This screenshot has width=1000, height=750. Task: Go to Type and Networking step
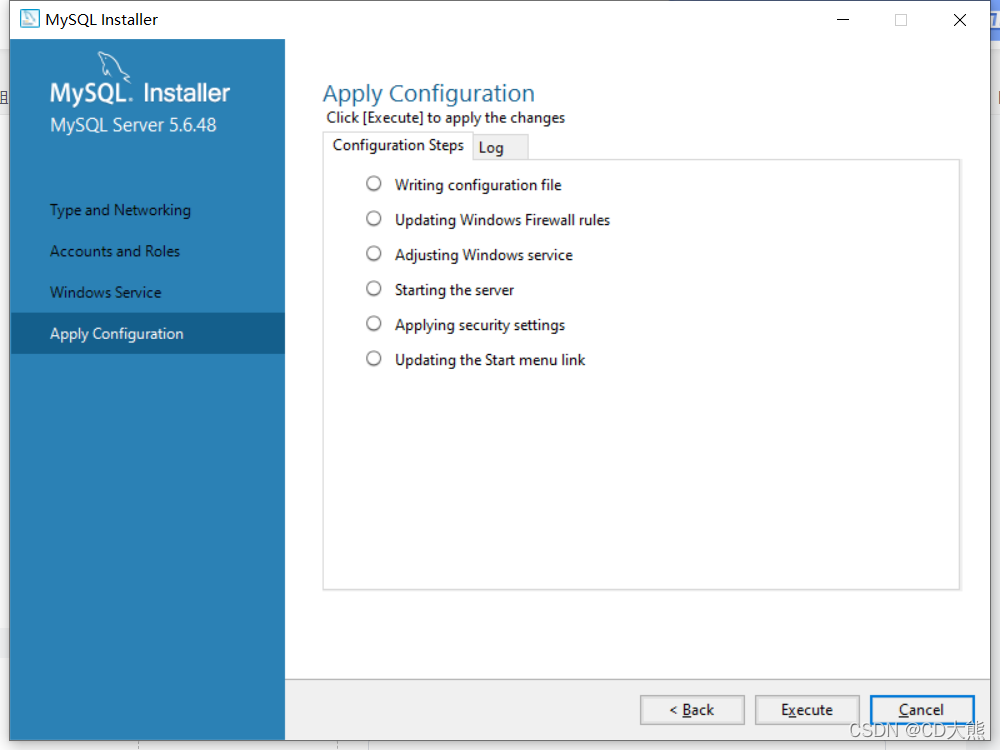click(x=121, y=210)
